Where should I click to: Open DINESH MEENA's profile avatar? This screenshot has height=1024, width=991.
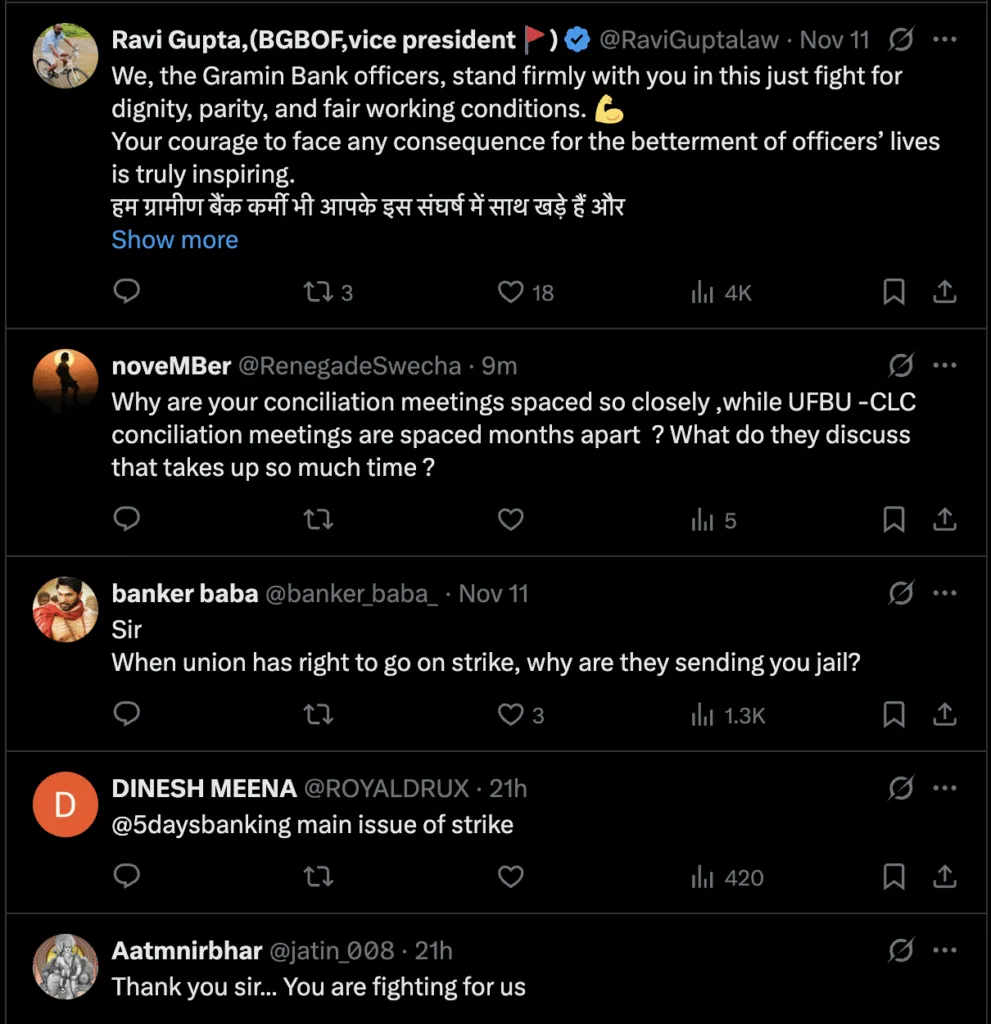(x=65, y=804)
